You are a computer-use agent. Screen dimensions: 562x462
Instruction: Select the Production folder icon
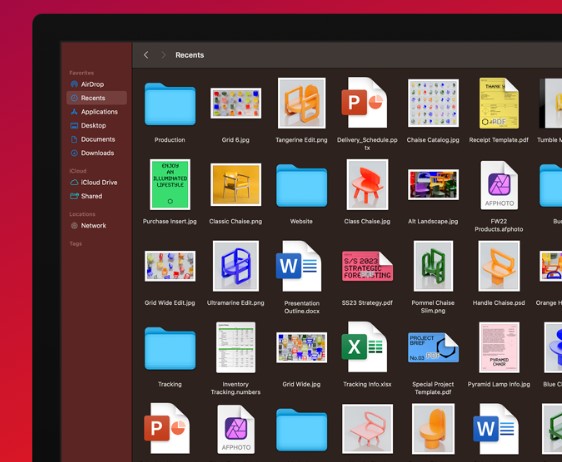click(x=170, y=104)
